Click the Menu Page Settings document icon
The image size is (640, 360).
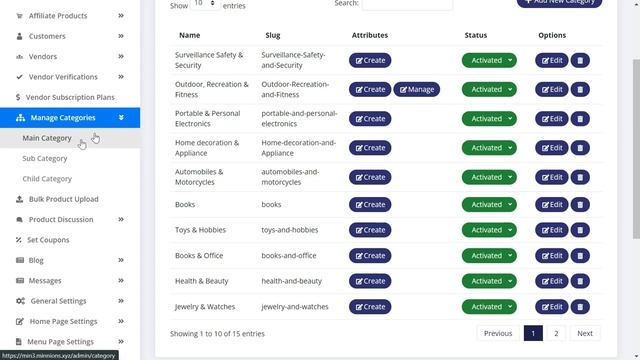(18, 342)
